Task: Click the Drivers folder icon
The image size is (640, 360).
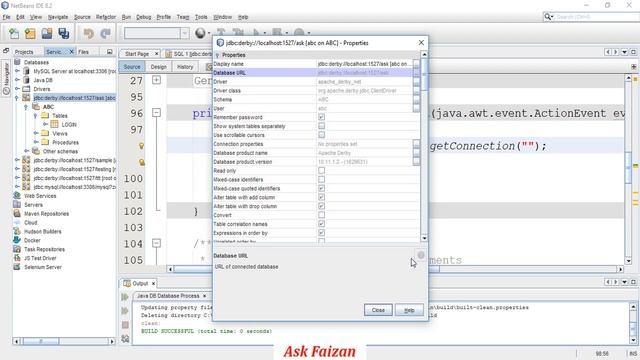Action: pyautogui.click(x=27, y=89)
